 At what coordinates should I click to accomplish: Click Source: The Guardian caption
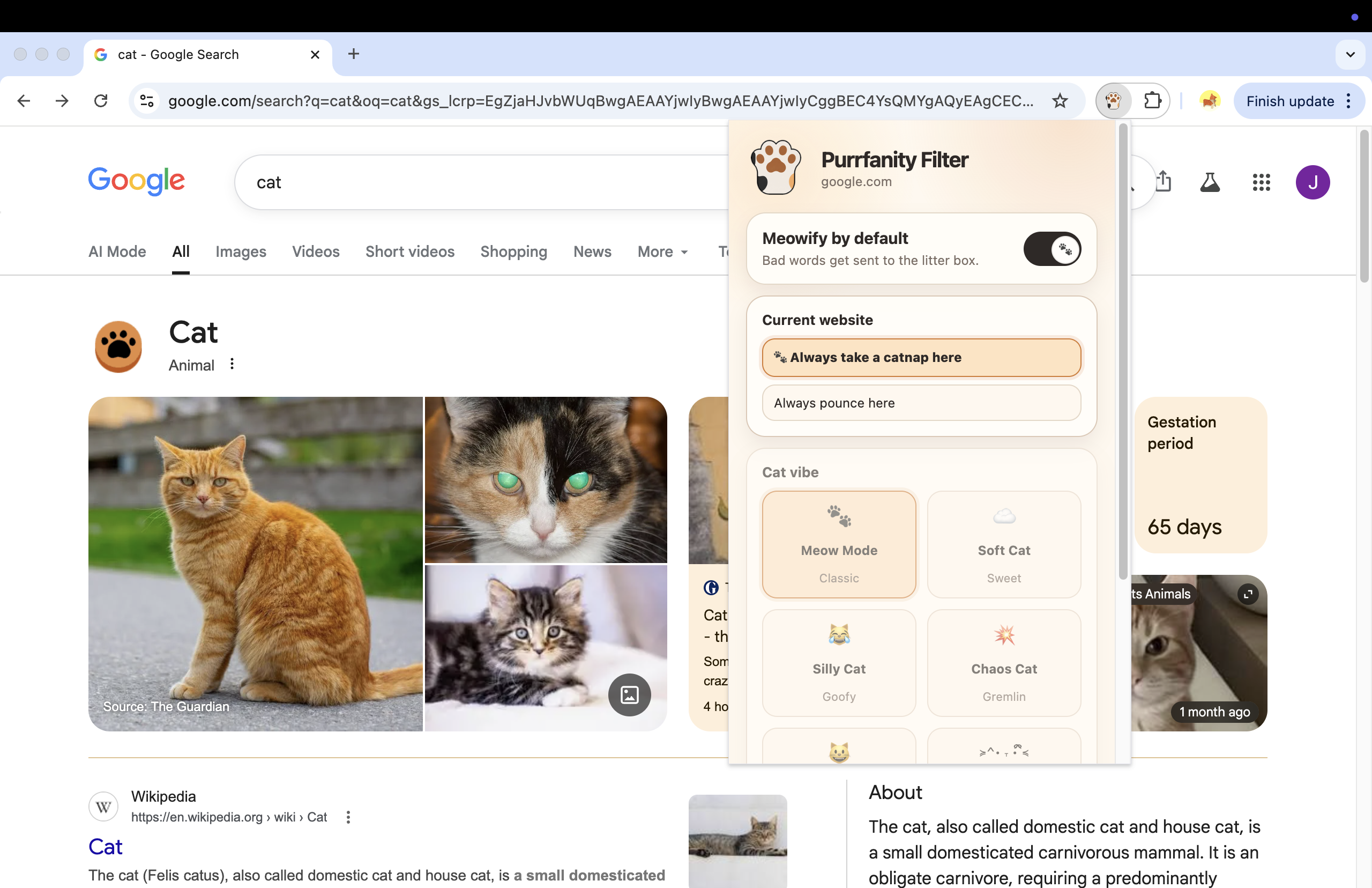pyautogui.click(x=166, y=706)
